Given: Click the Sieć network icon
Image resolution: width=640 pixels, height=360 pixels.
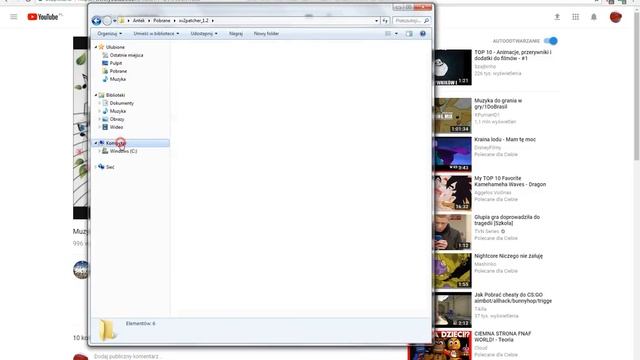Looking at the screenshot, I should 102,167.
